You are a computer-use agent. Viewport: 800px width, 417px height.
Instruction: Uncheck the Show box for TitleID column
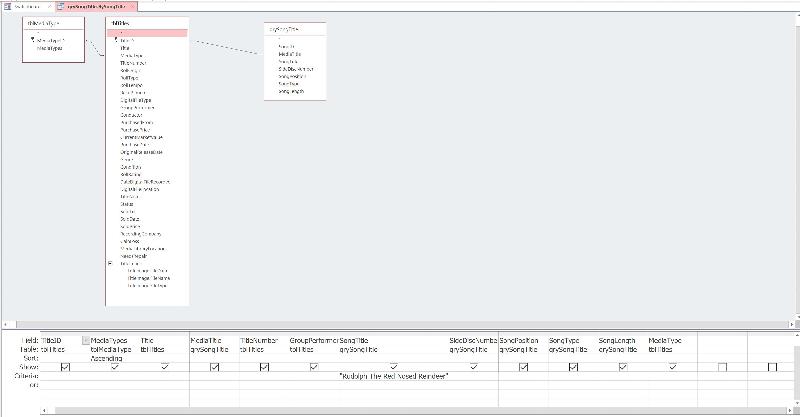tap(65, 367)
